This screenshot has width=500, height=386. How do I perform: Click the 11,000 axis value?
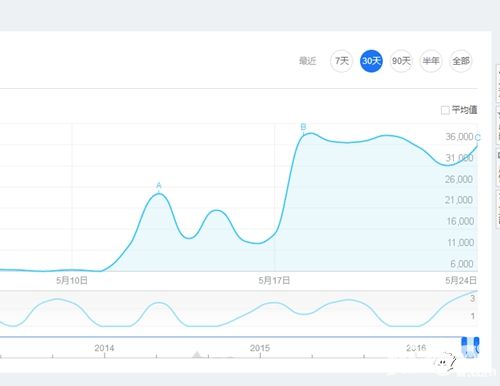tap(460, 243)
